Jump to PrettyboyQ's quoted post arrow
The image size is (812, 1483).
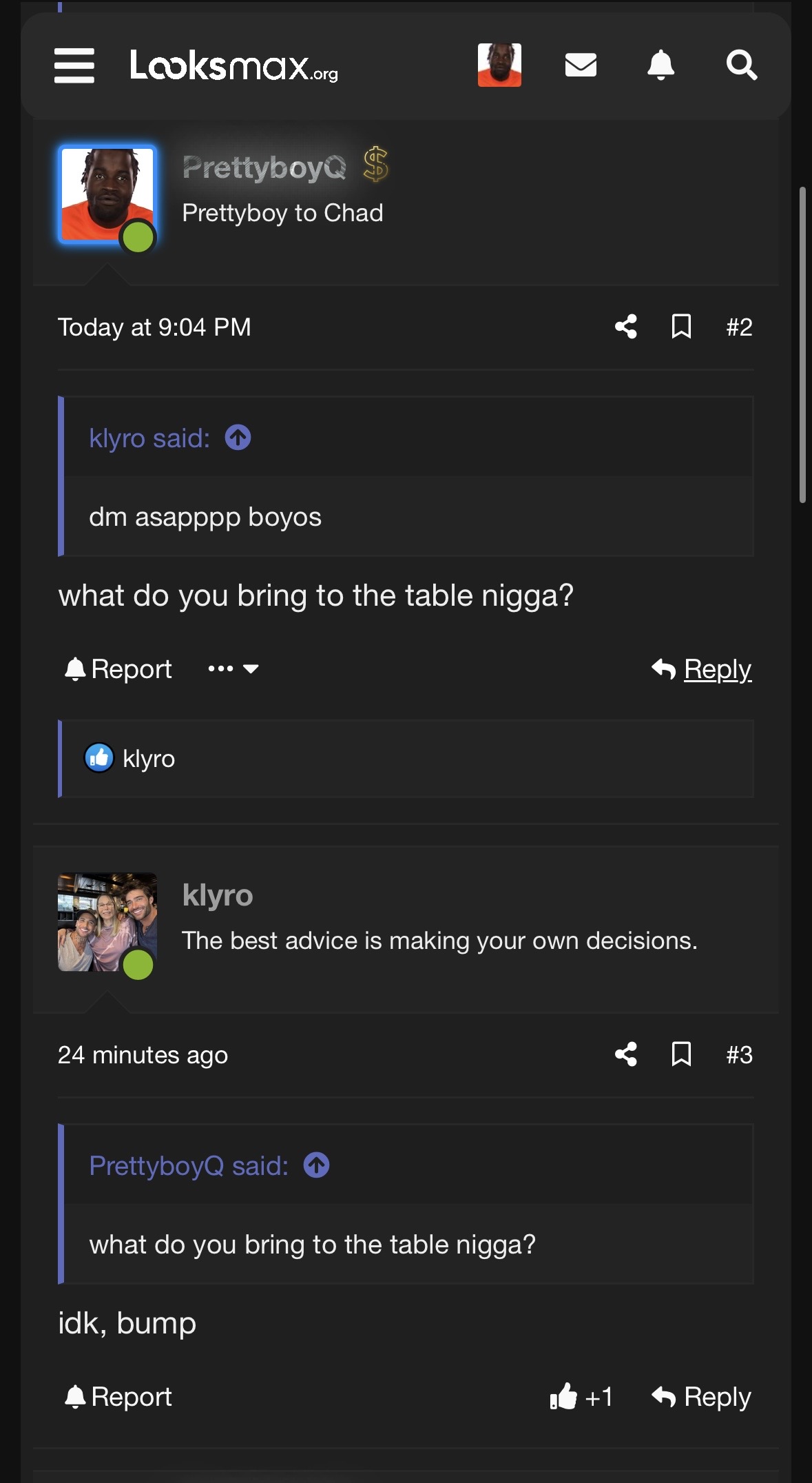(317, 1165)
